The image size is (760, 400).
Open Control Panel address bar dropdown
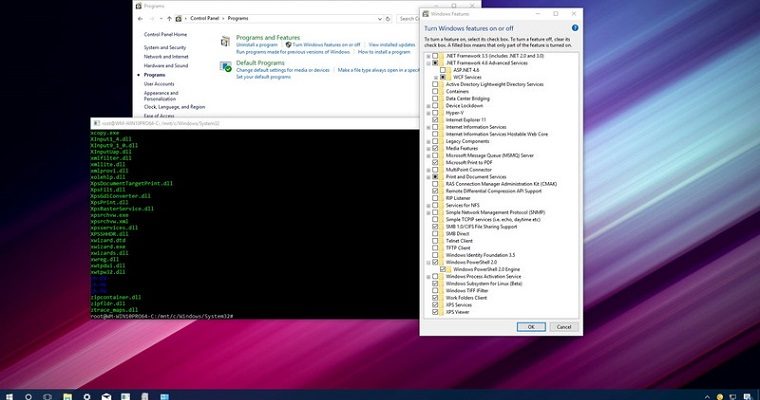380,18
